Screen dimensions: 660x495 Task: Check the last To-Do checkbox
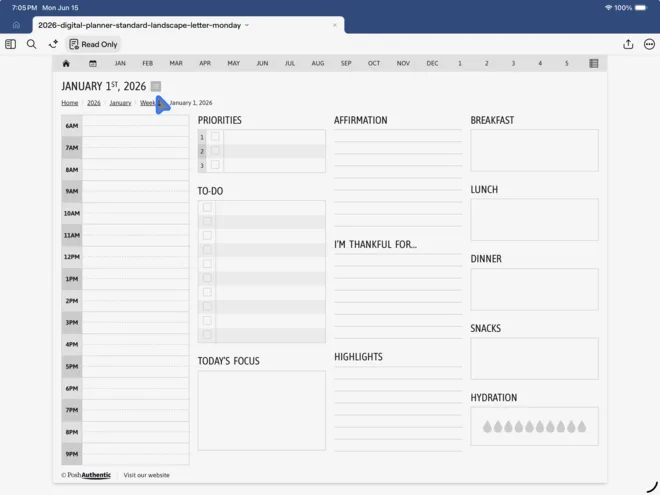207,335
